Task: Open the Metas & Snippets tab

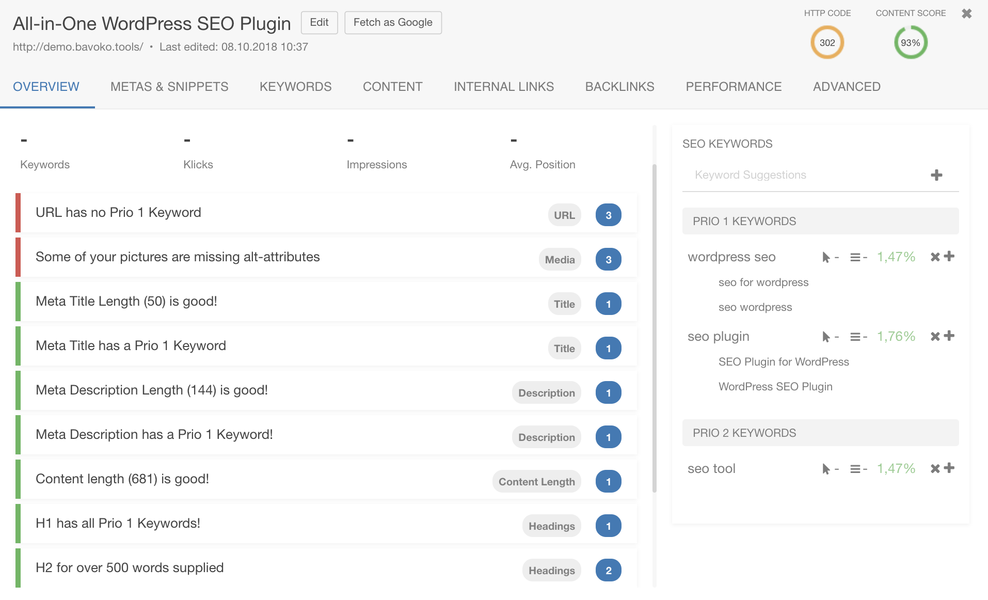Action: 169,87
